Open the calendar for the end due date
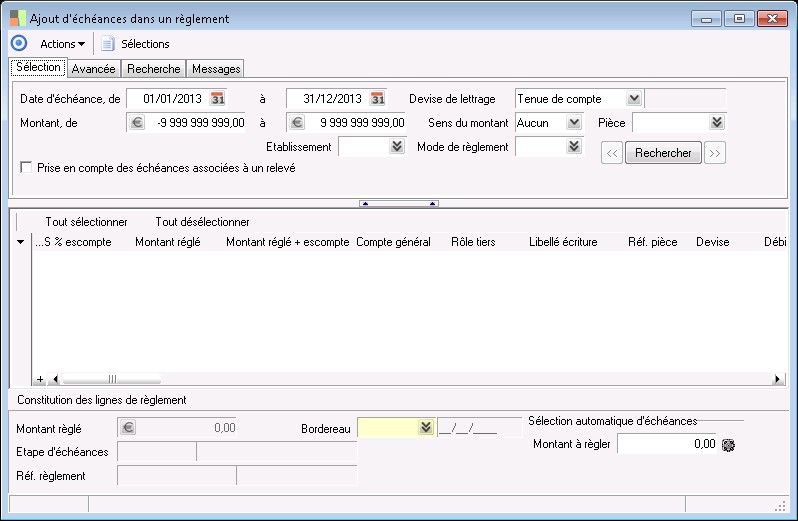Screen dimensions: 798x521 point(377,98)
